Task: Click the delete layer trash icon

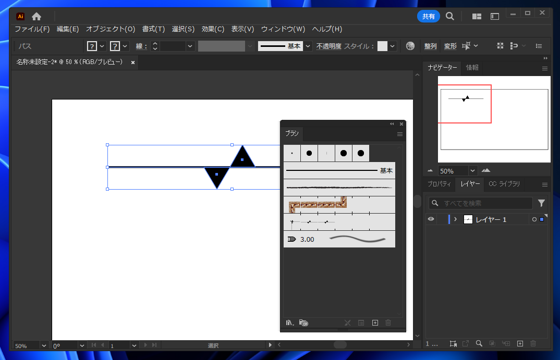Action: [x=533, y=344]
